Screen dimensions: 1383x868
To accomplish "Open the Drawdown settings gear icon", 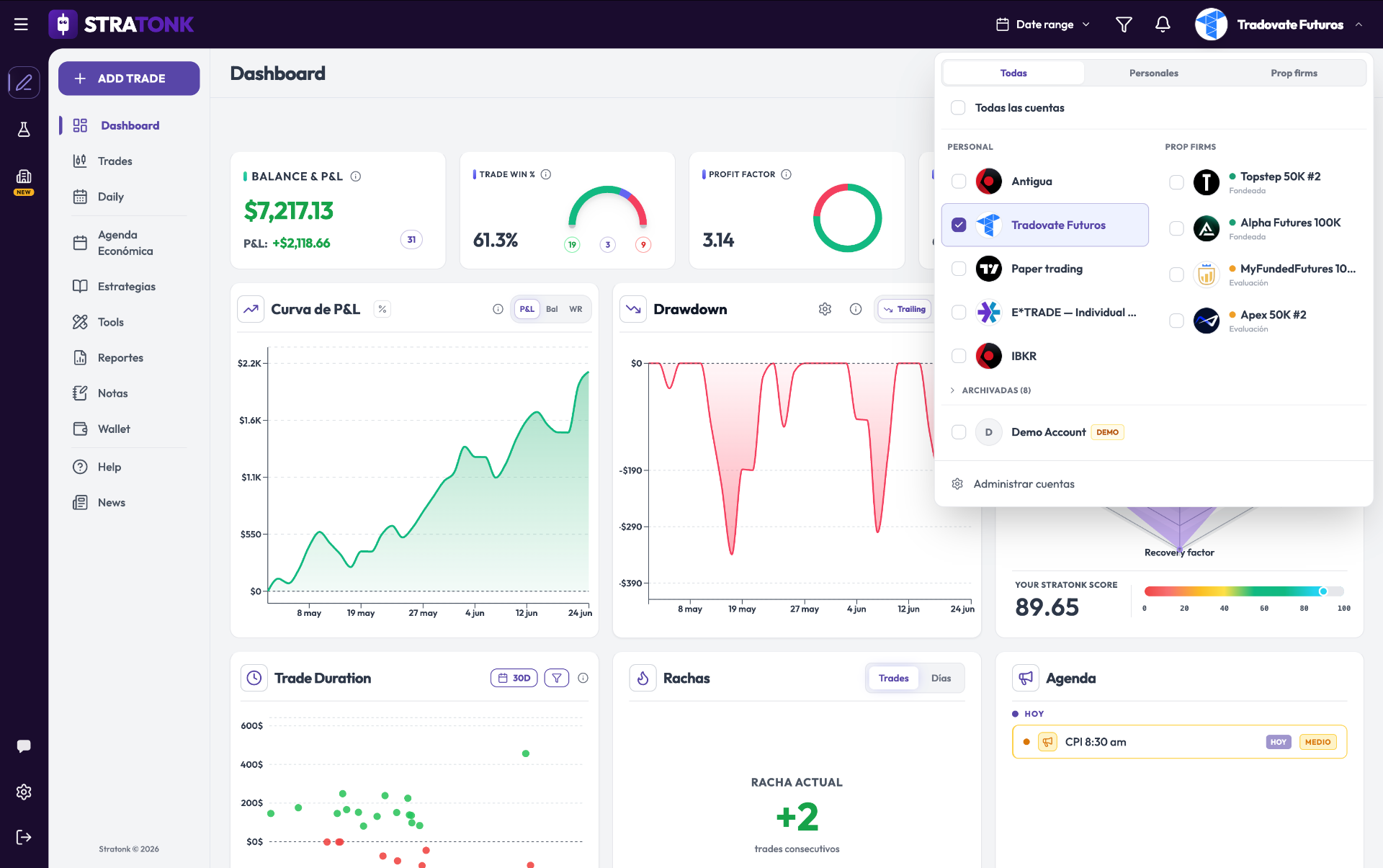I will (x=825, y=309).
